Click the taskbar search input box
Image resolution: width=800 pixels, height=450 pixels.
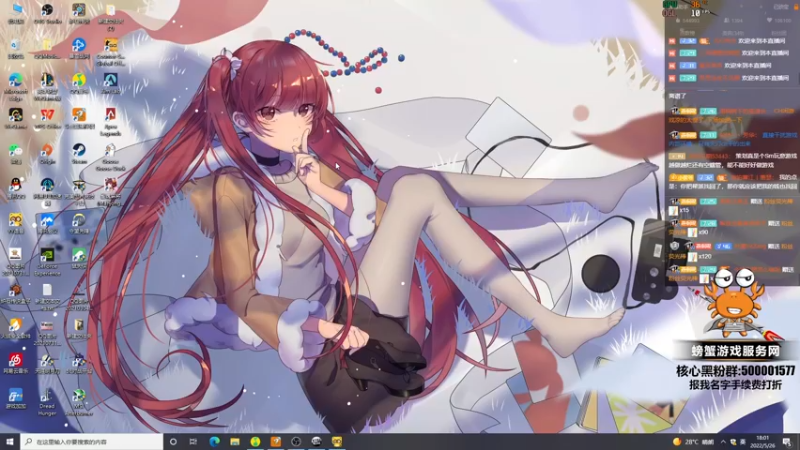click(x=92, y=441)
